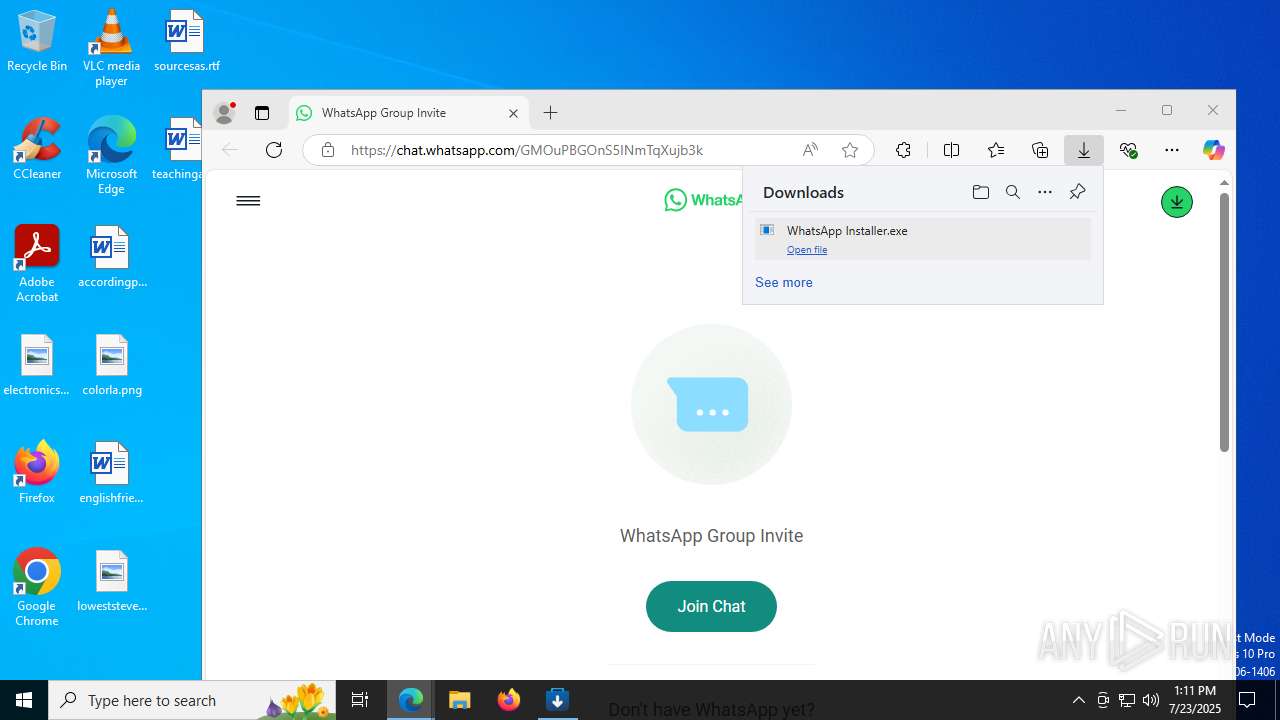Open Firefox from the taskbar
1280x720 pixels.
[508, 700]
